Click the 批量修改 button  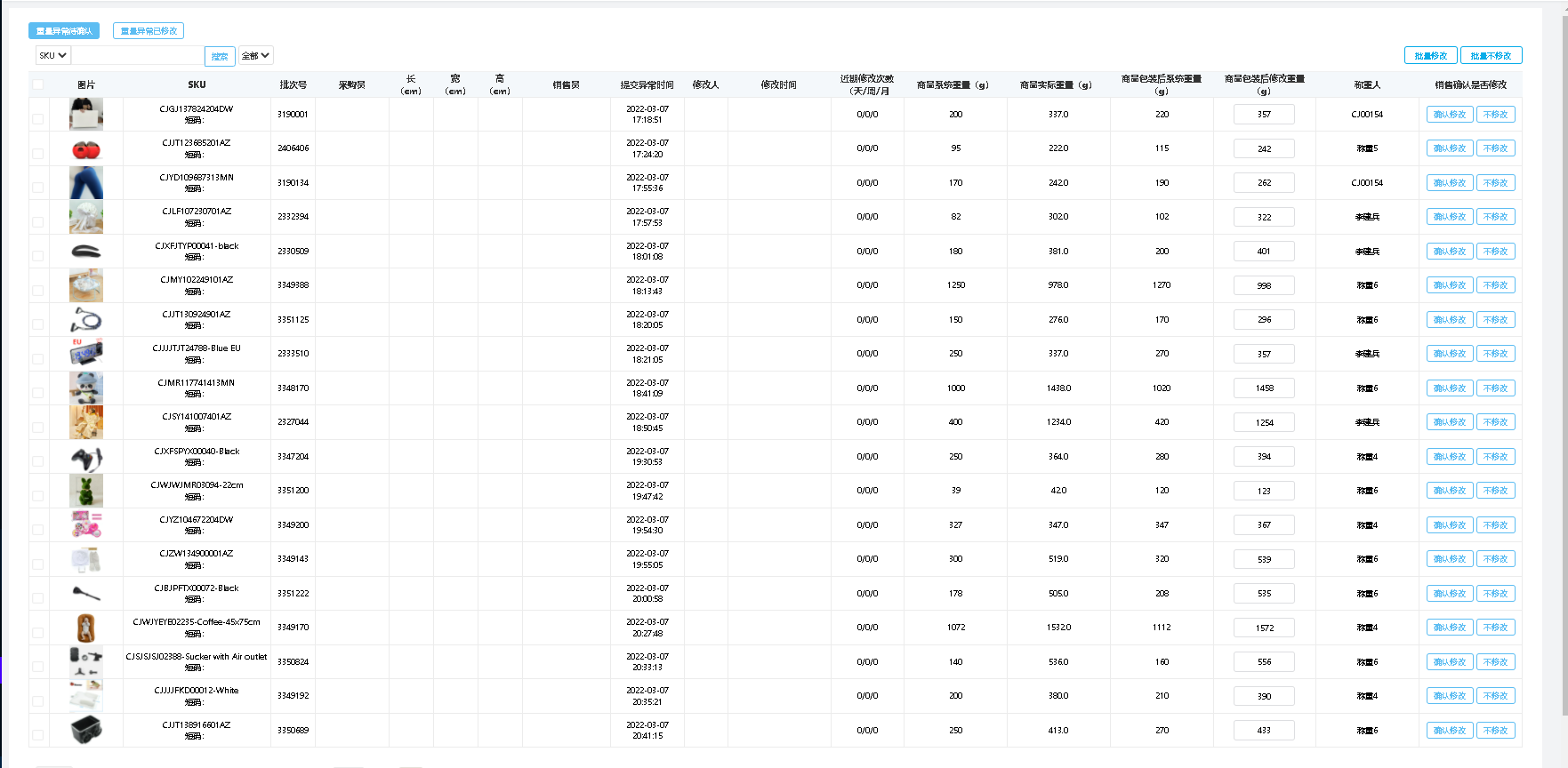1431,55
